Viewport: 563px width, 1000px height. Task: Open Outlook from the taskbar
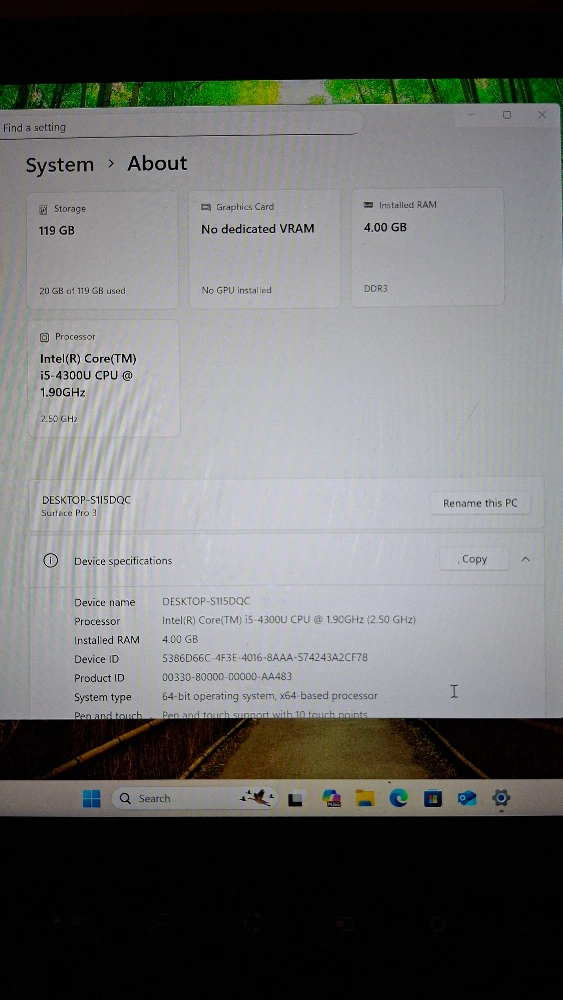pos(467,798)
